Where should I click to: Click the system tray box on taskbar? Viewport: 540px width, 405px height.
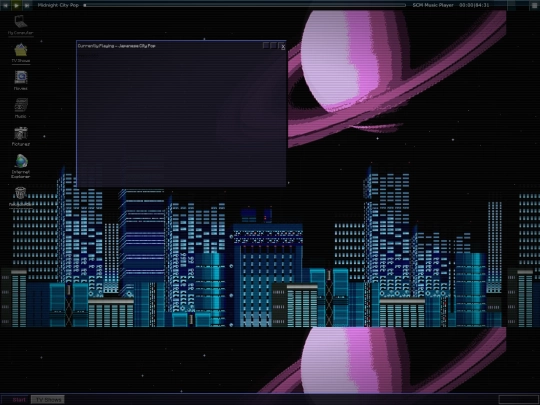[518, 399]
